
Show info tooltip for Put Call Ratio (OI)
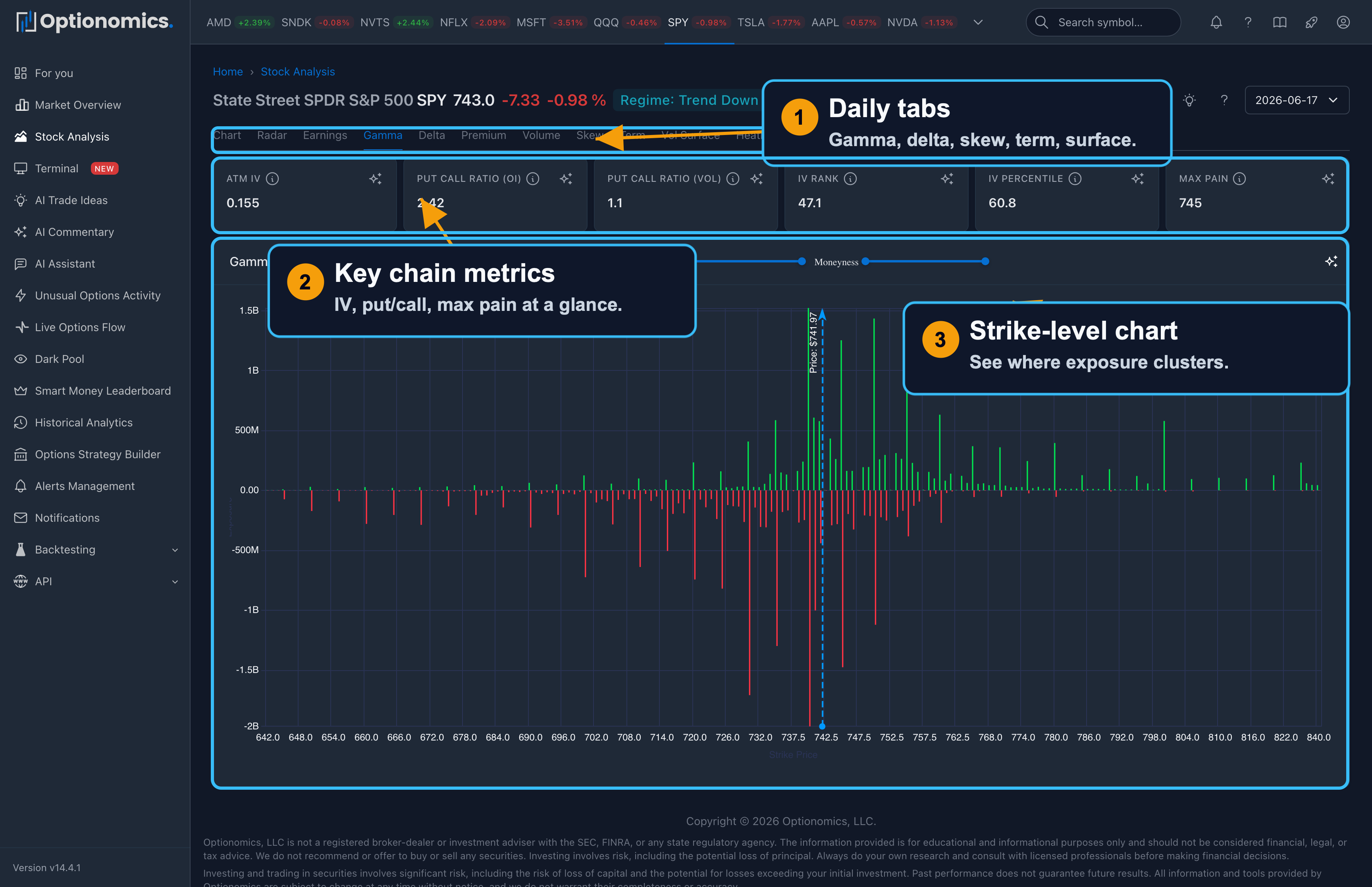pyautogui.click(x=533, y=179)
